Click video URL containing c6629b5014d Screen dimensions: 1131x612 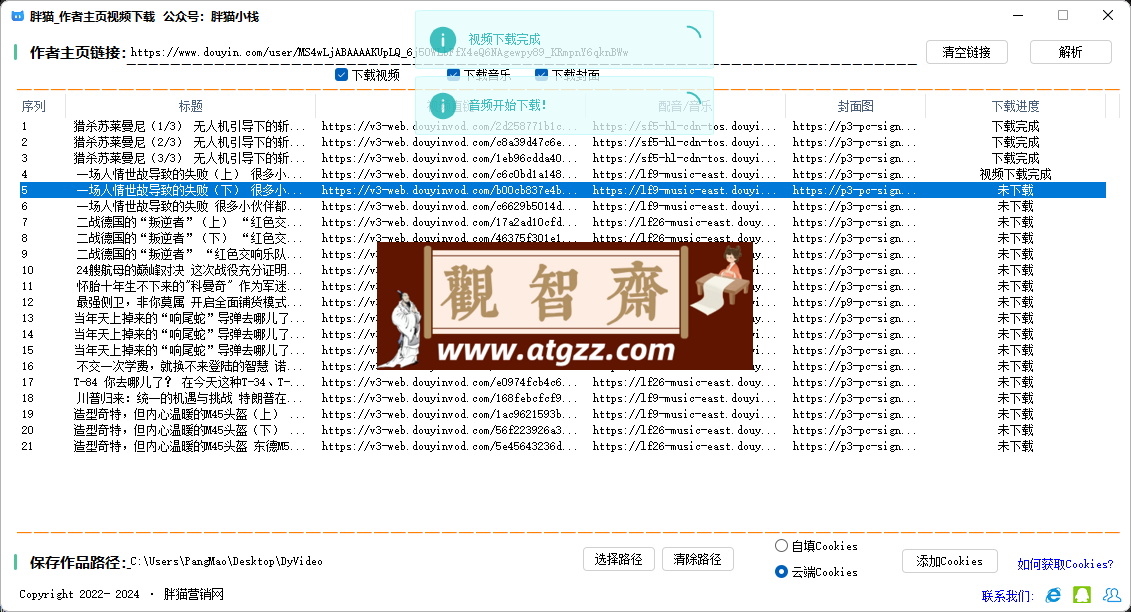click(x=449, y=206)
